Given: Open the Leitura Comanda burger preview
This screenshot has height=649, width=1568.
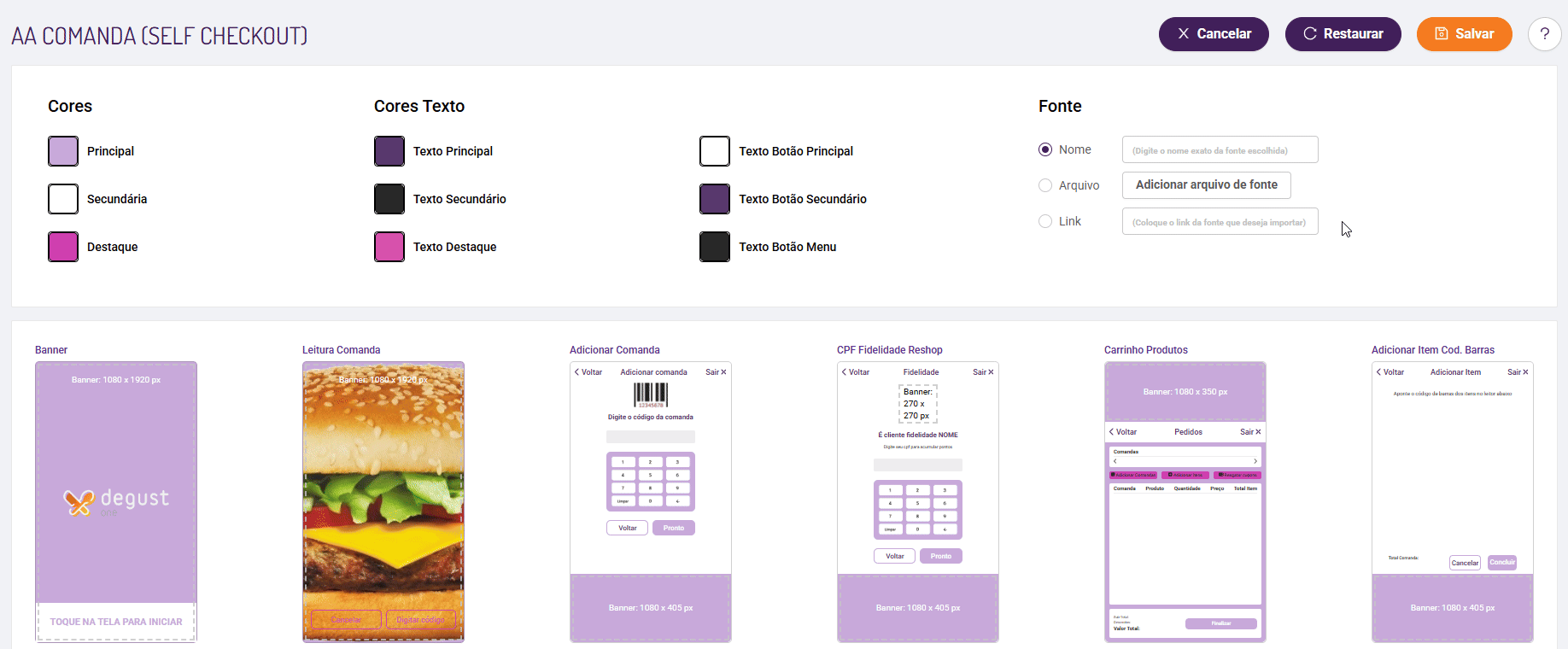Looking at the screenshot, I should (383, 501).
